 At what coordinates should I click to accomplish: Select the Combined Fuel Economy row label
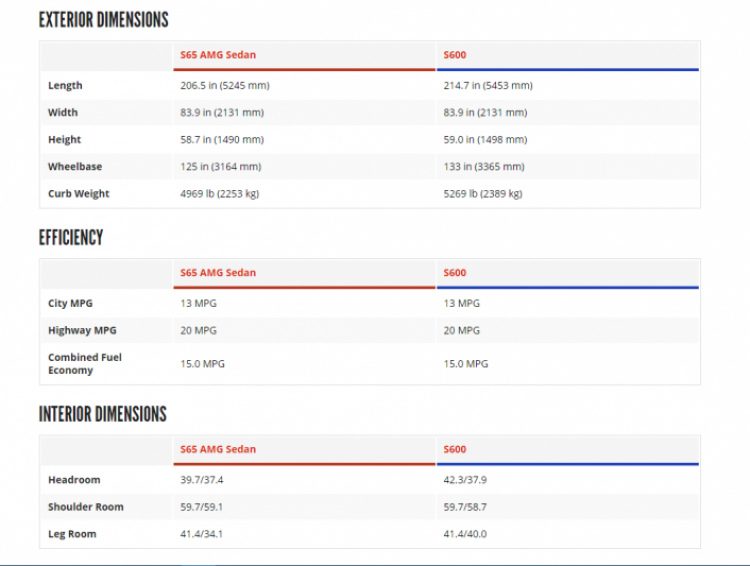[85, 364]
